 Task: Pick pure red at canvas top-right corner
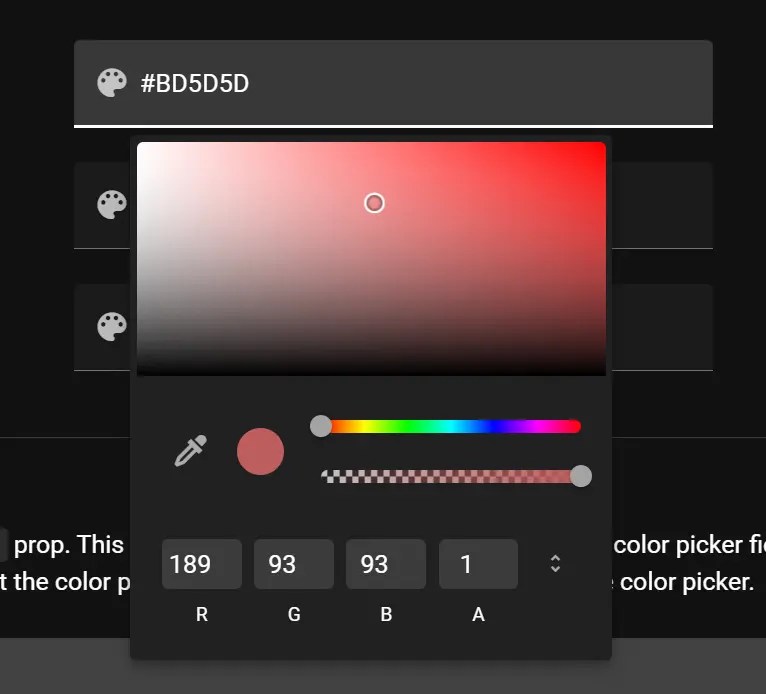pos(604,145)
